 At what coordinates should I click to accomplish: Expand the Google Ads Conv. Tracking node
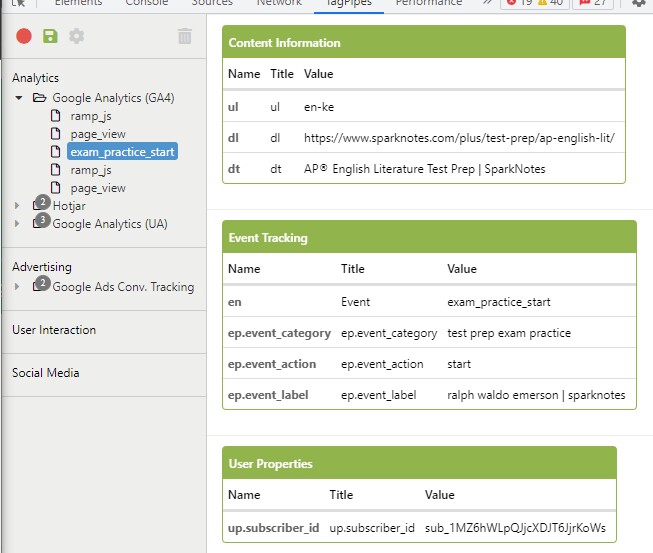(17, 286)
